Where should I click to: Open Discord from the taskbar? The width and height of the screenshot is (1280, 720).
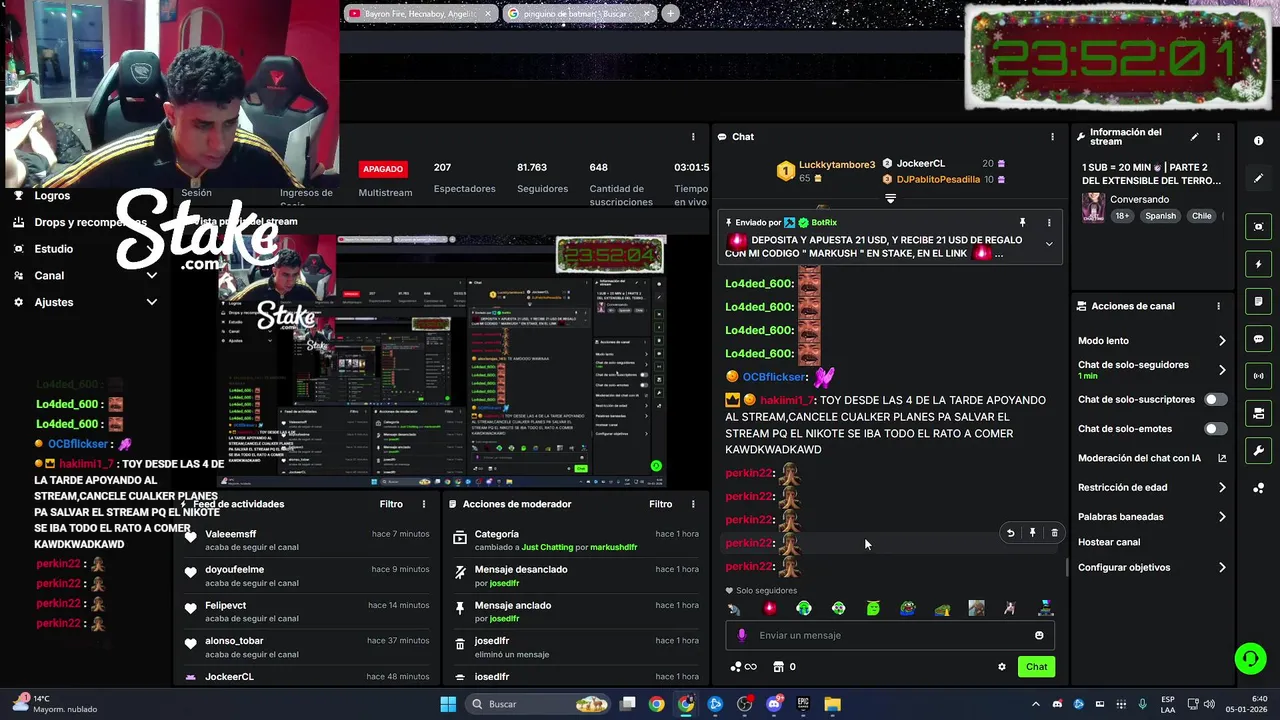coord(774,704)
